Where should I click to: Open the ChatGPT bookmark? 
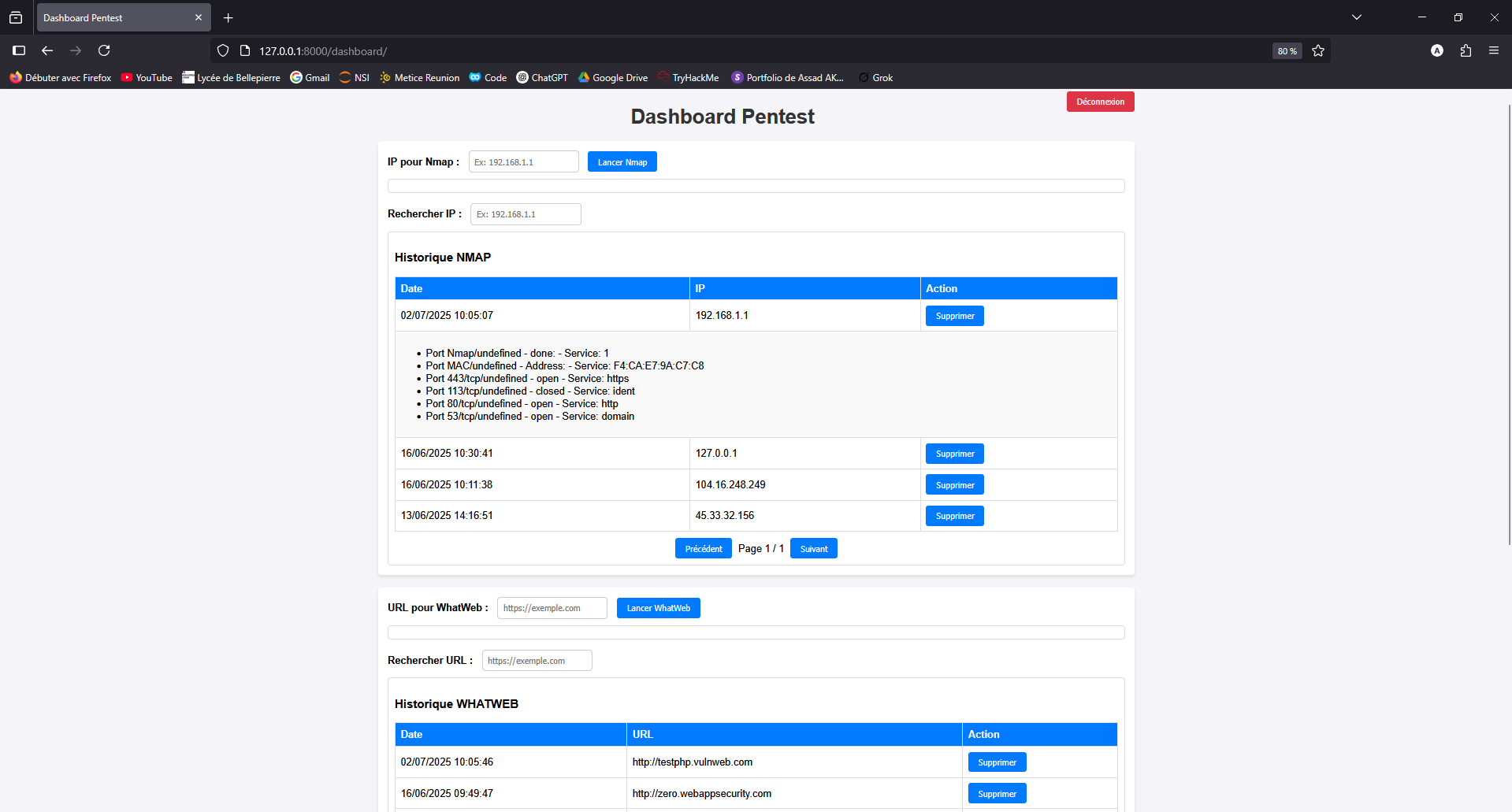tap(542, 78)
